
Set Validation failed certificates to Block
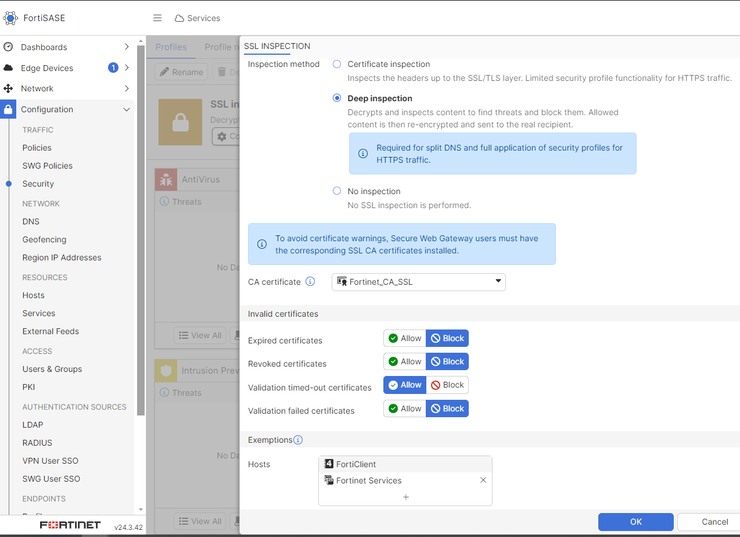point(447,409)
